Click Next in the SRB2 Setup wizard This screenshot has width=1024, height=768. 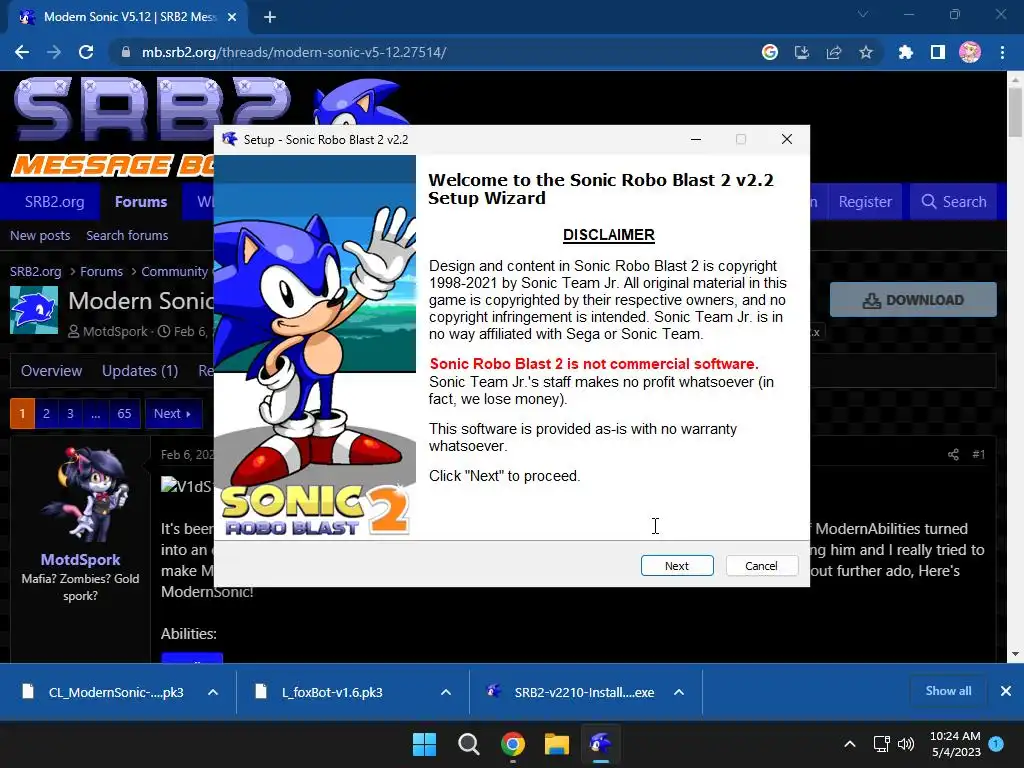pos(677,566)
